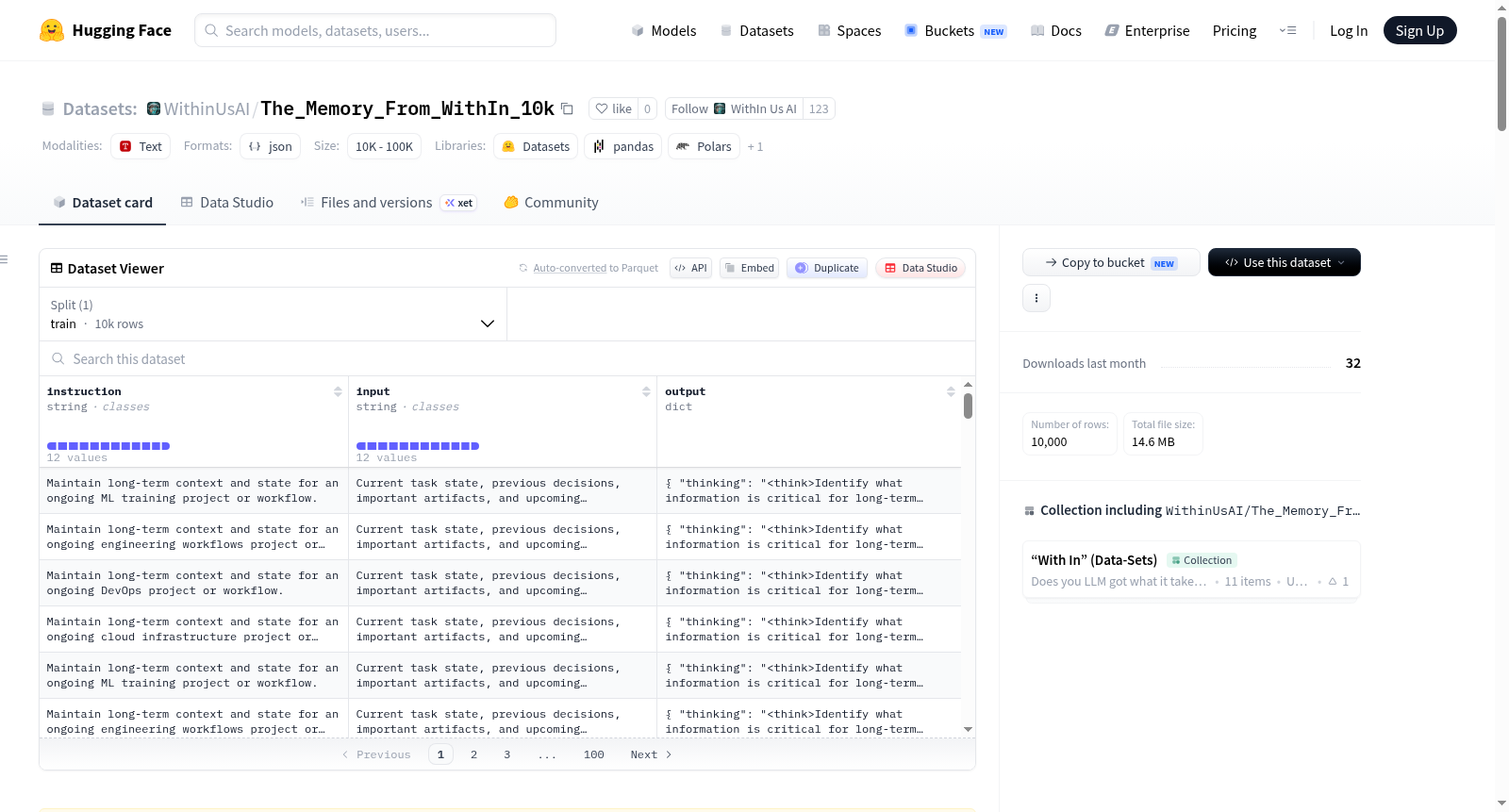Click the dataset table vertical scrollbar

[968, 406]
